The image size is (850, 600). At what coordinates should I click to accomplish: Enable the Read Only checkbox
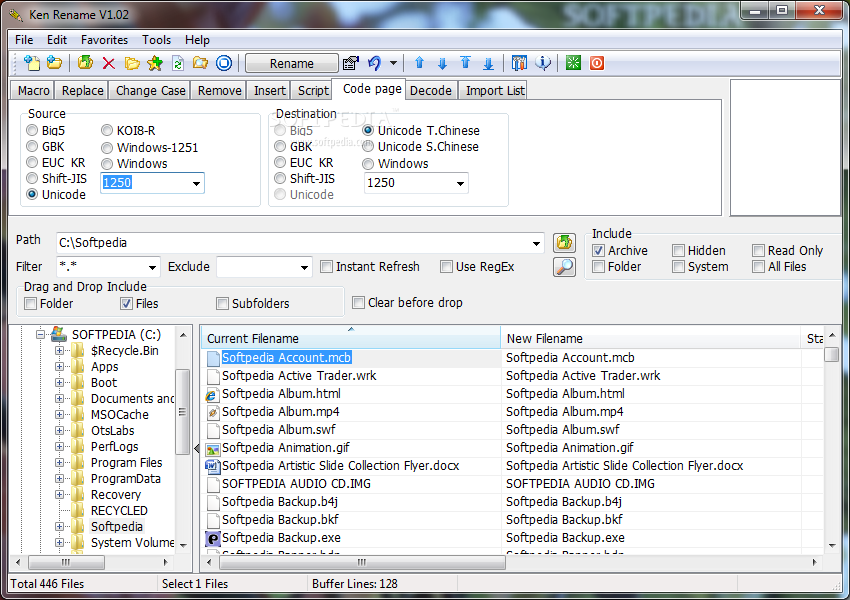(758, 251)
